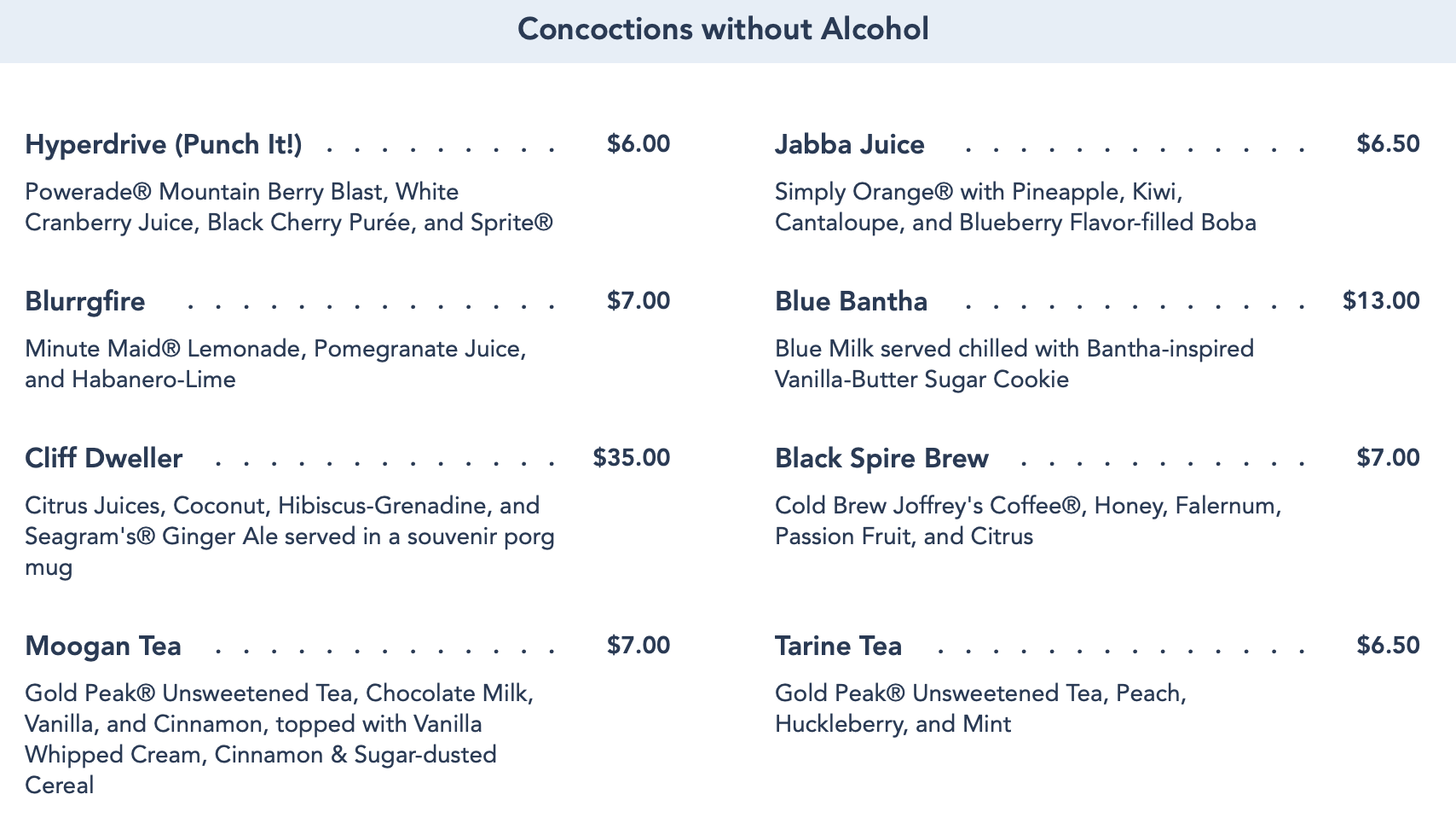Screen dimensions: 1456x835
Task: Open the Blue Bantha menu item
Action: tap(851, 301)
